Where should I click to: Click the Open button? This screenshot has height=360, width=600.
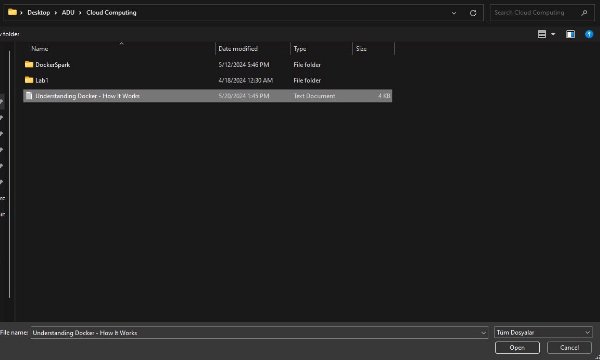pos(517,348)
